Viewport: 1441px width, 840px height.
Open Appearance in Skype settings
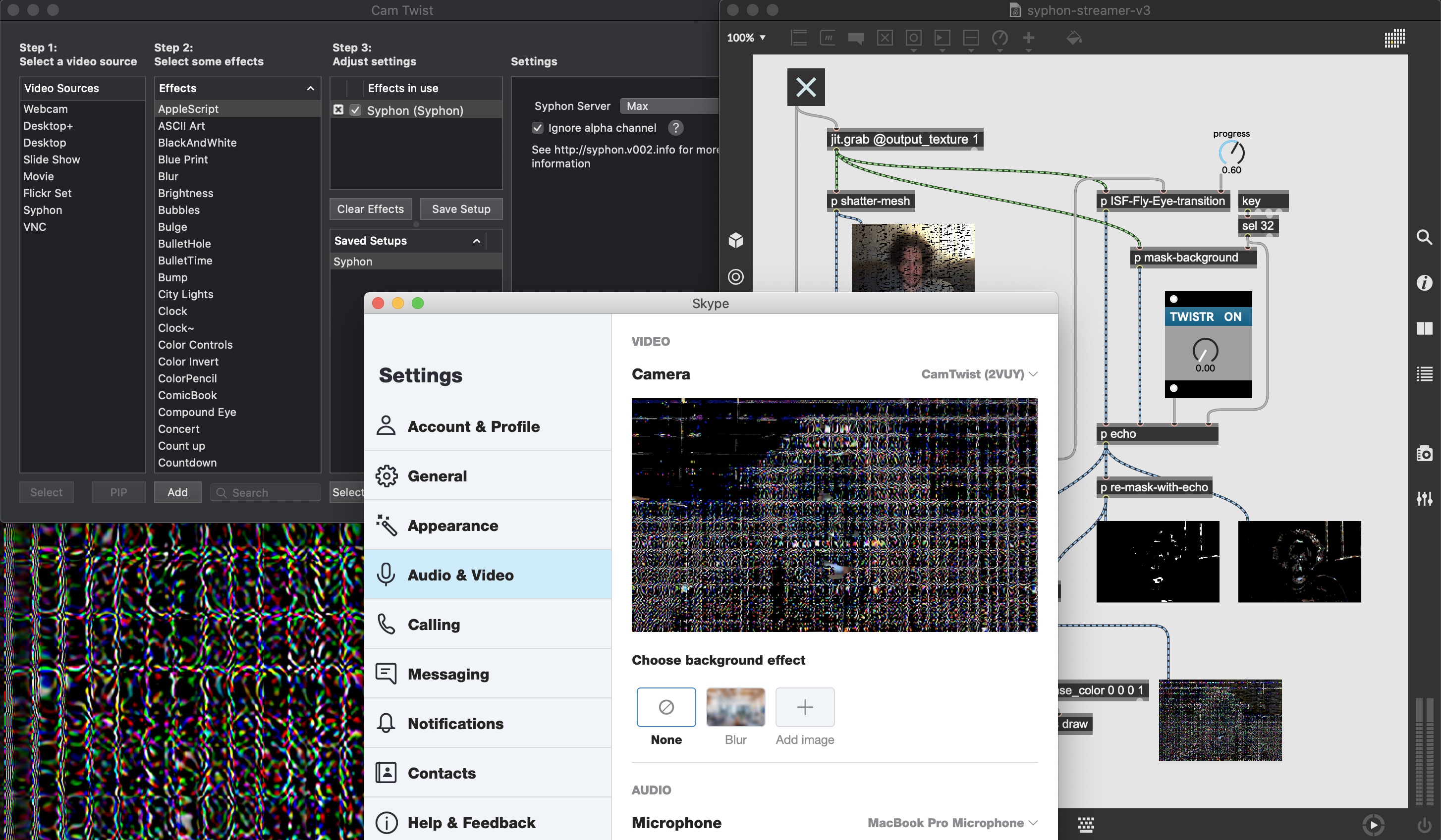[488, 525]
